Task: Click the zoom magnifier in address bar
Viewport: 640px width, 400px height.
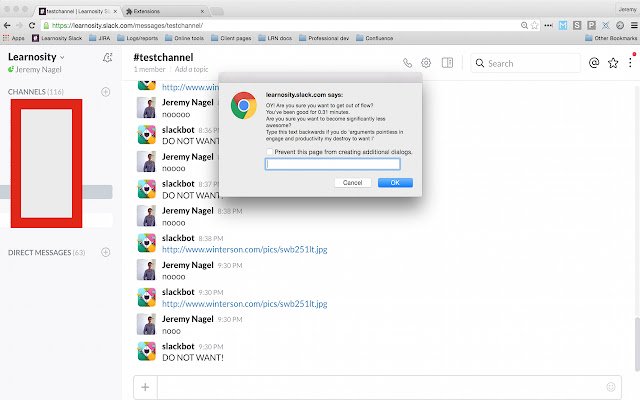Action: [524, 25]
